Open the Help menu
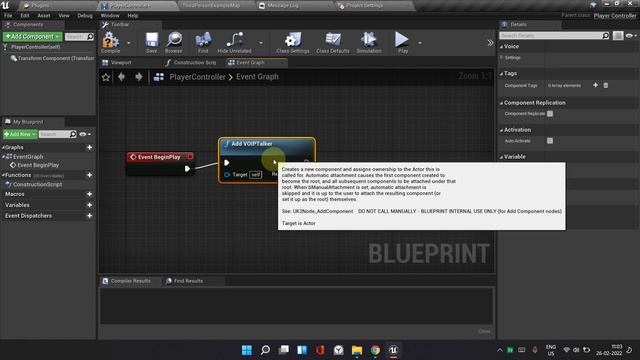Image resolution: width=640 pixels, height=360 pixels. 133,16
